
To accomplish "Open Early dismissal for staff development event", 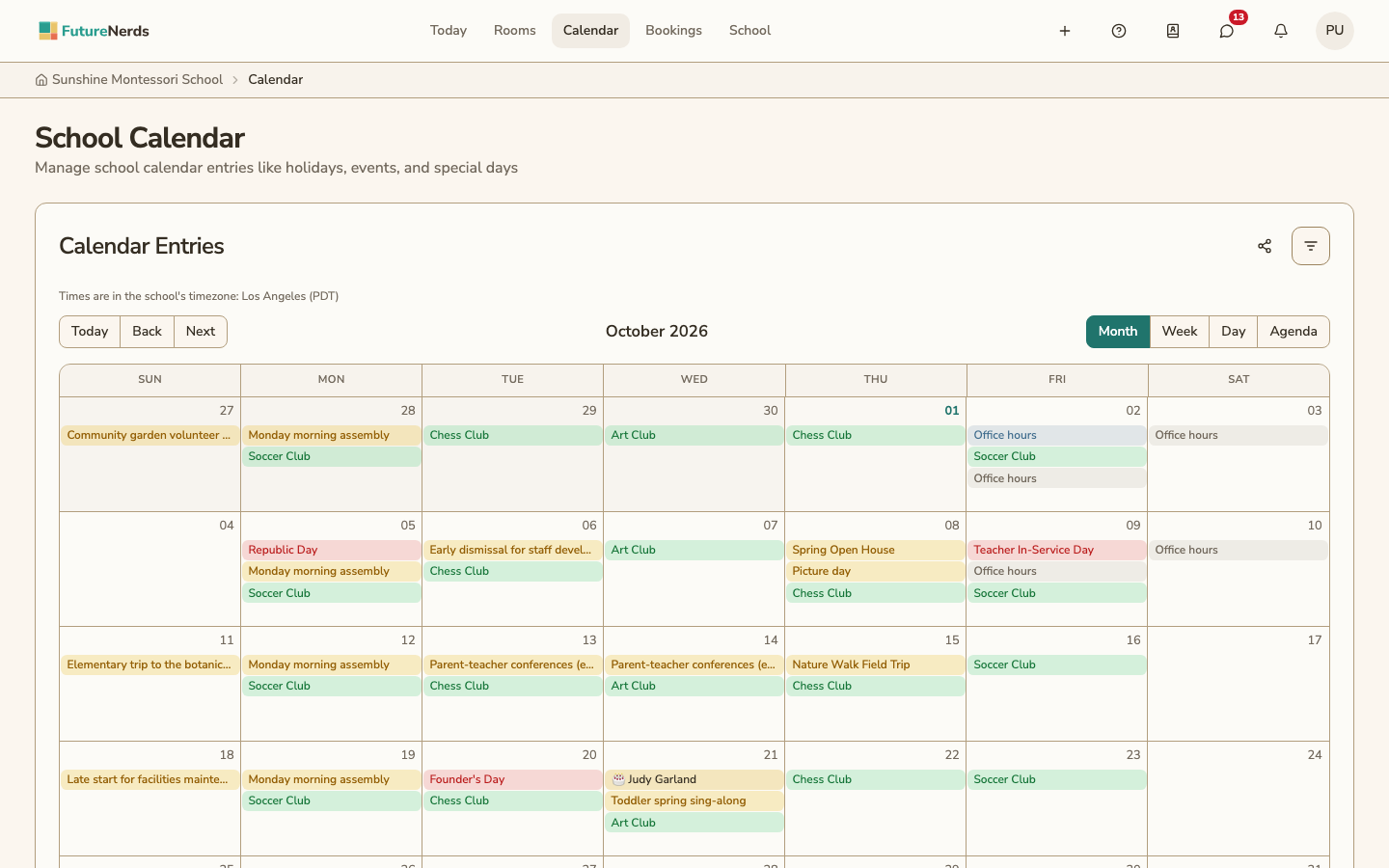I will click(x=513, y=550).
